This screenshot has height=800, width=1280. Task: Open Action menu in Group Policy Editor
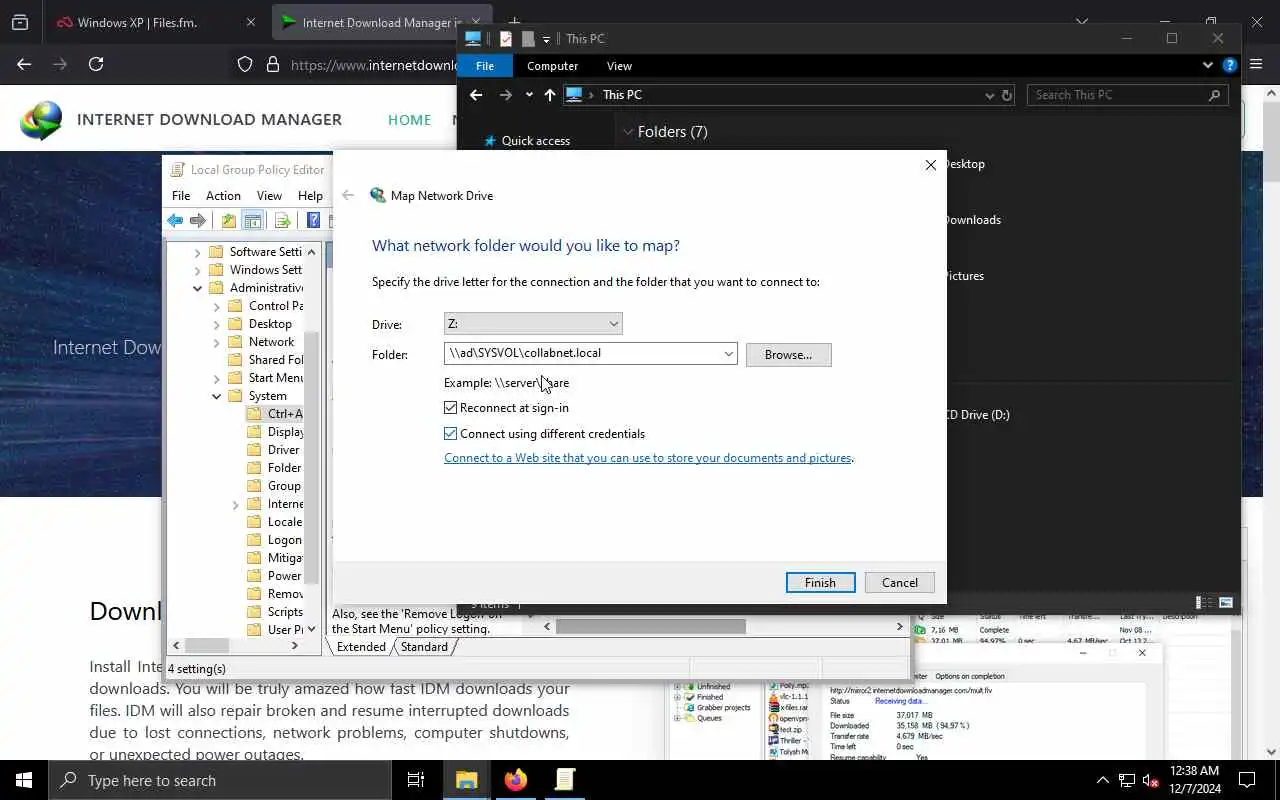click(223, 196)
